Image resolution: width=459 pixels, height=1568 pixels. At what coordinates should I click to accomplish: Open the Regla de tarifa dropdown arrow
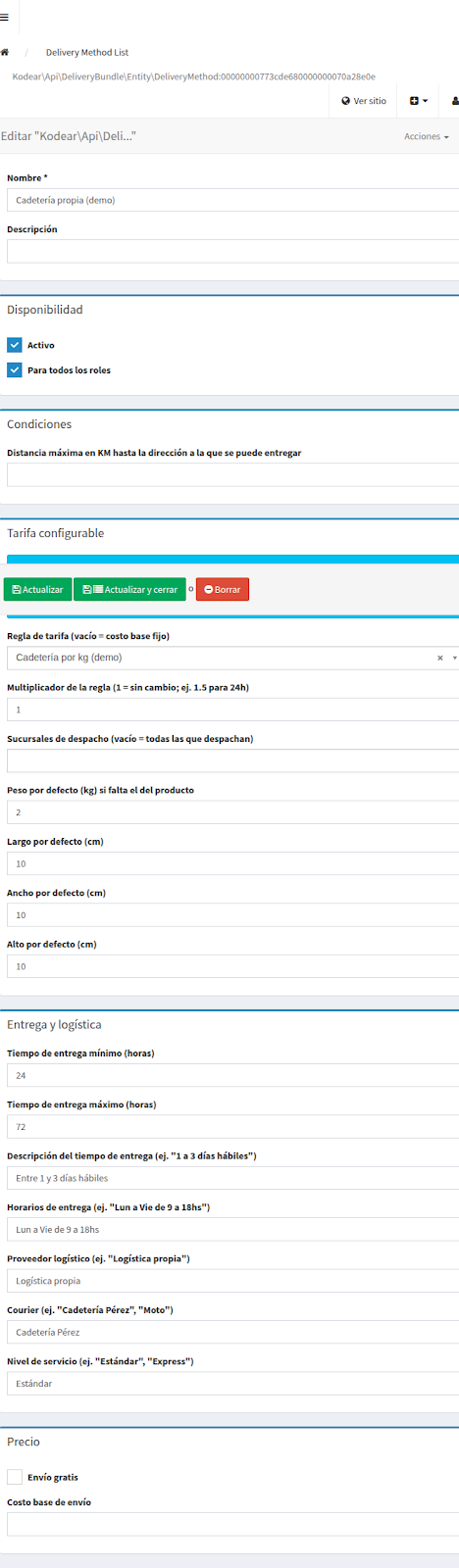454,659
